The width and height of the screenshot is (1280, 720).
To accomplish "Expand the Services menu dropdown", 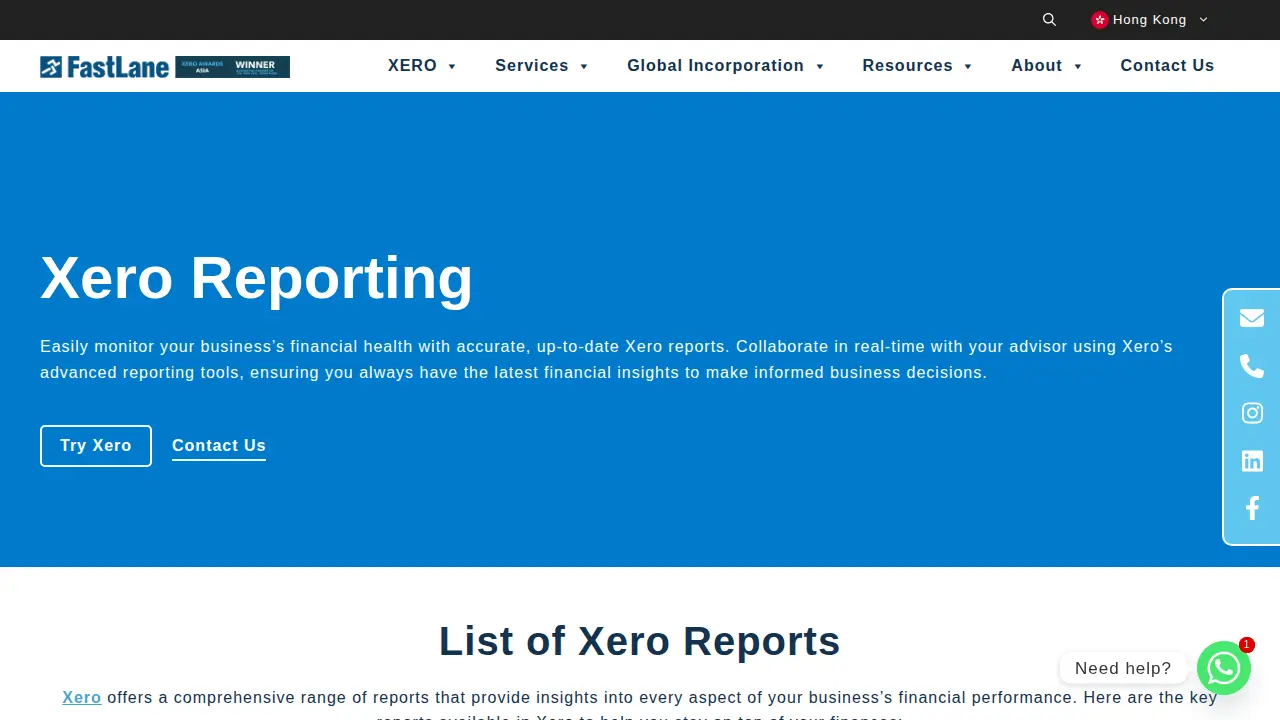I will tap(542, 66).
